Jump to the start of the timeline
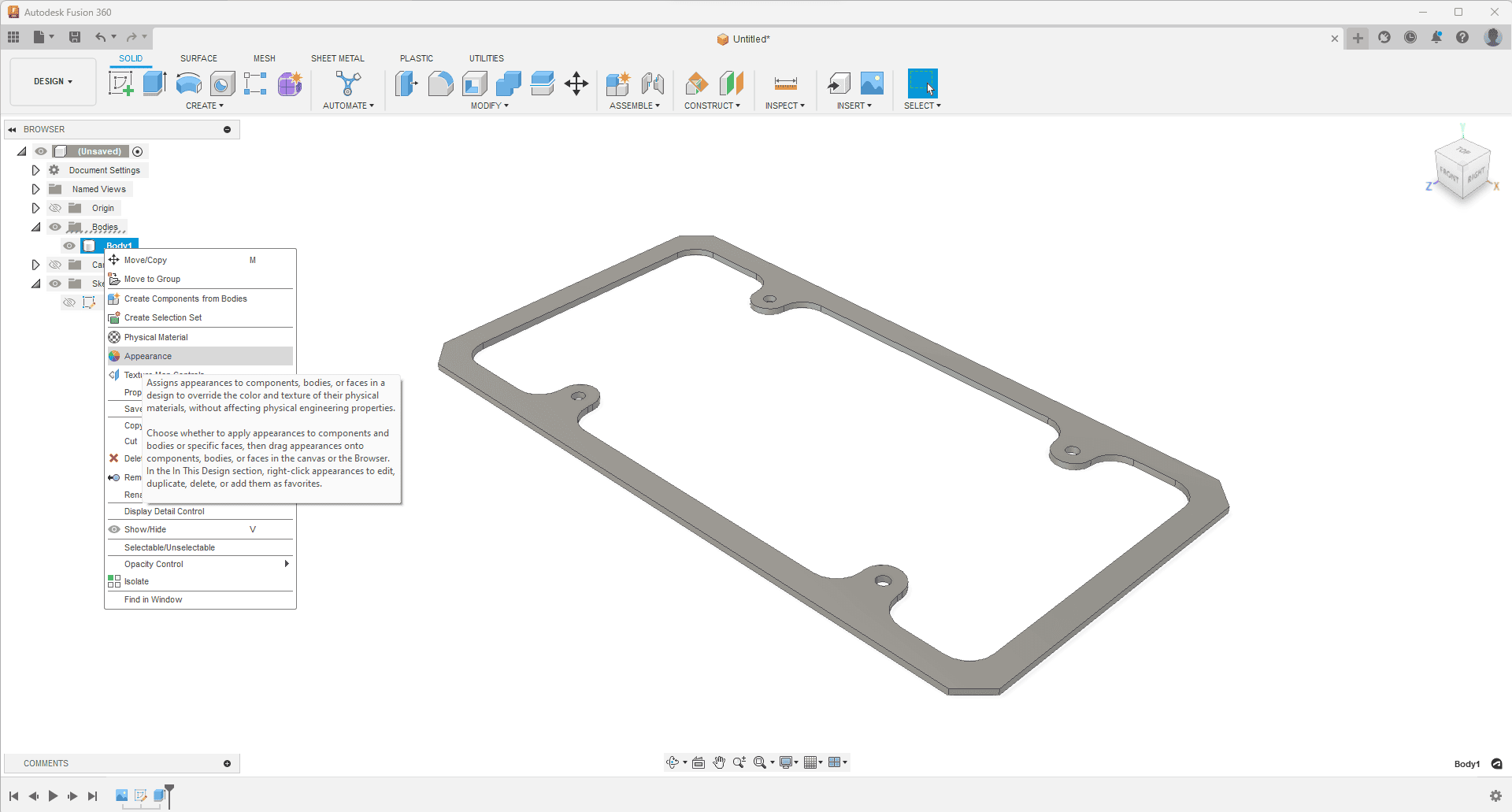 pyautogui.click(x=13, y=795)
